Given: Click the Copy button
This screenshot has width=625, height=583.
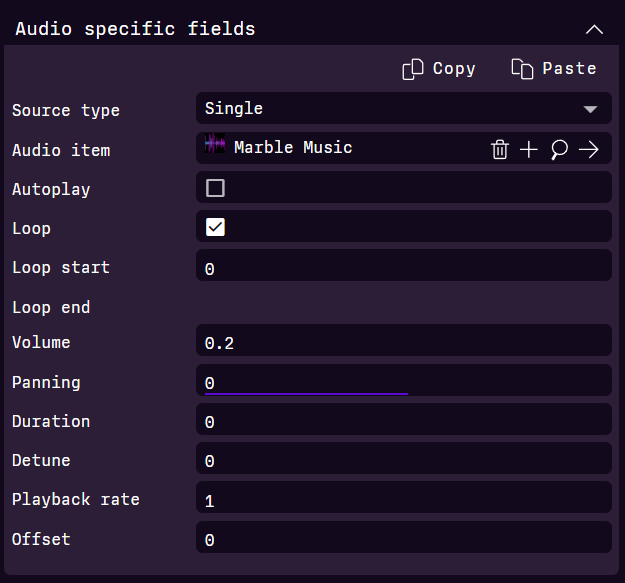Looking at the screenshot, I should coord(439,69).
